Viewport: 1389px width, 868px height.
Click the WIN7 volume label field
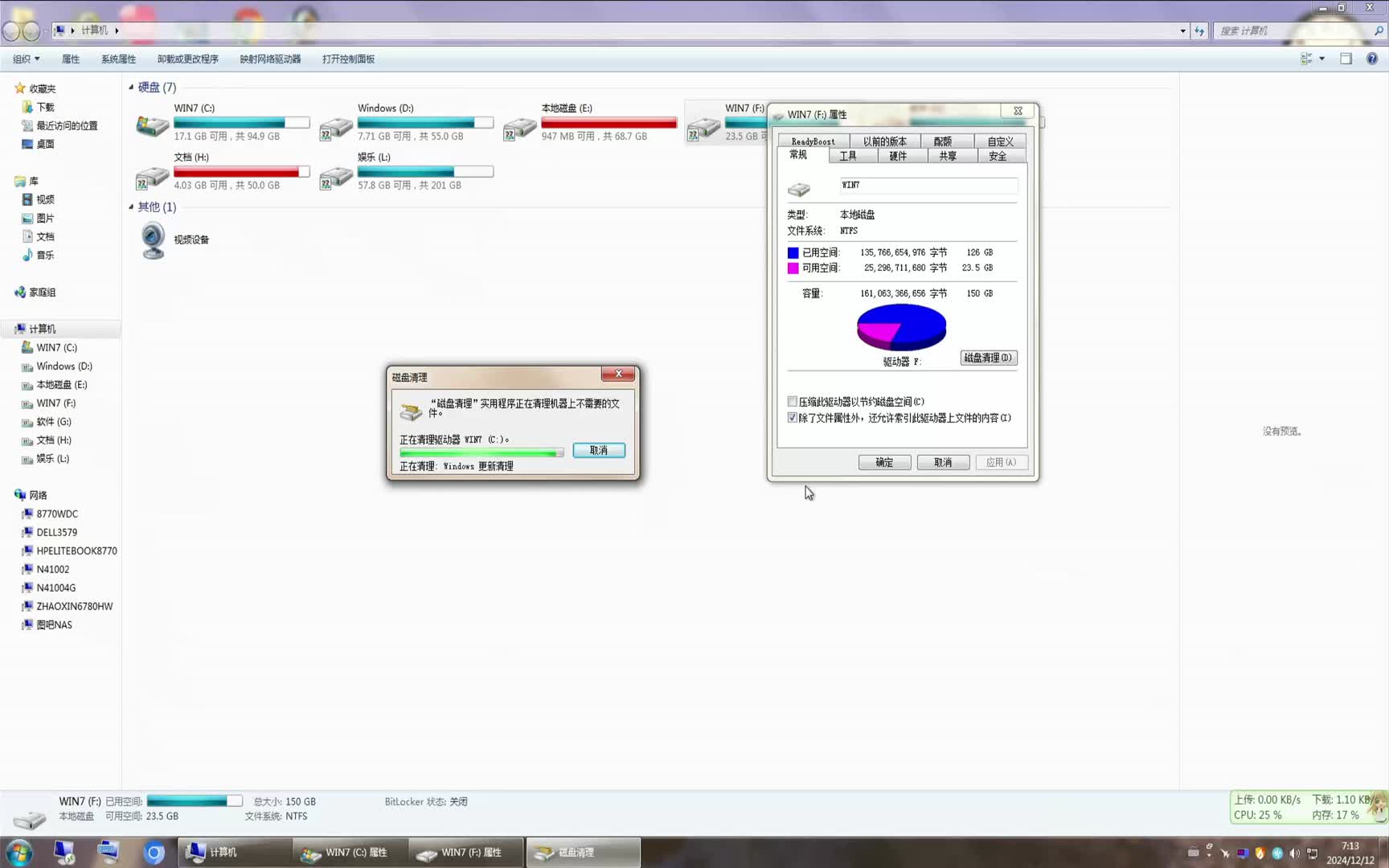928,185
